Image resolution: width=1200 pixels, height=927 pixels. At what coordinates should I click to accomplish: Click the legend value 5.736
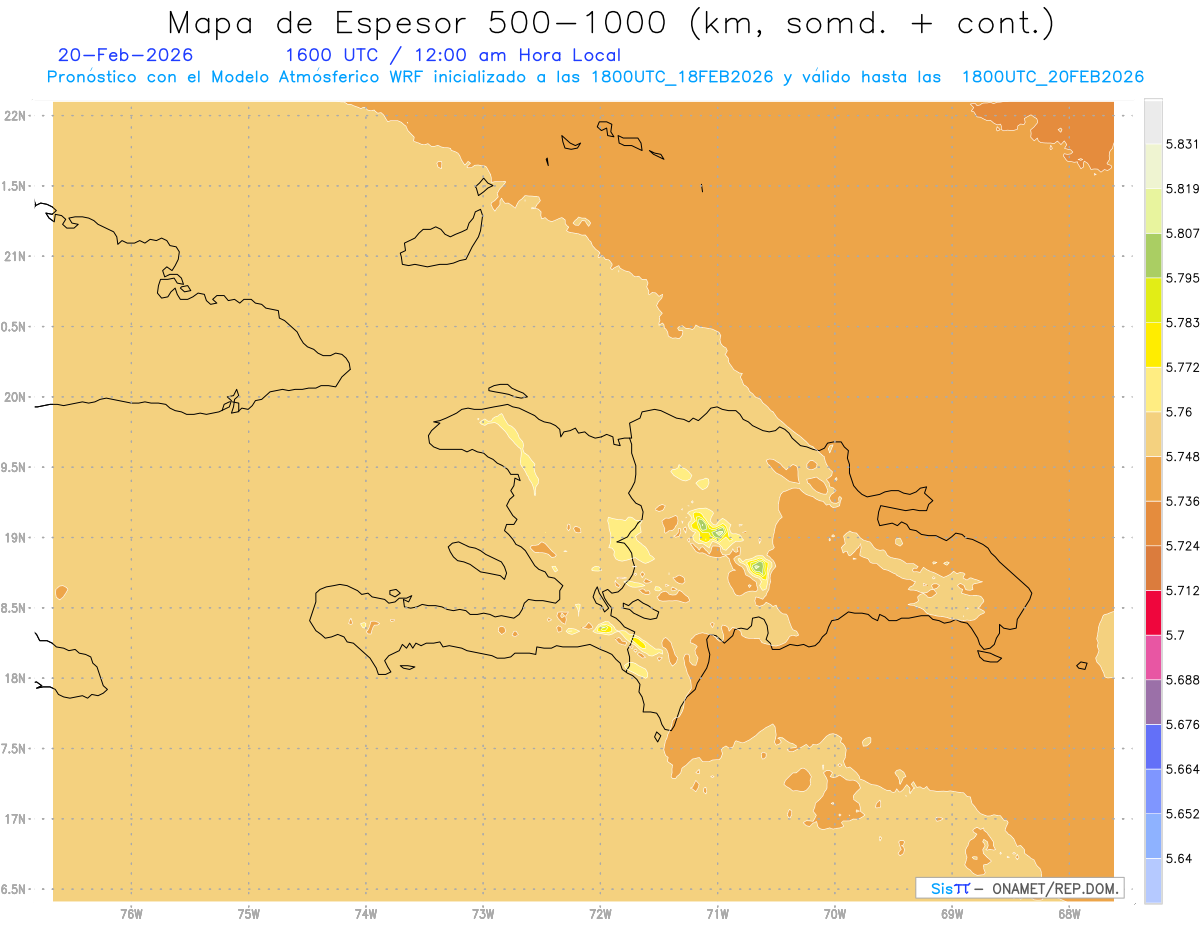[x=1182, y=501]
